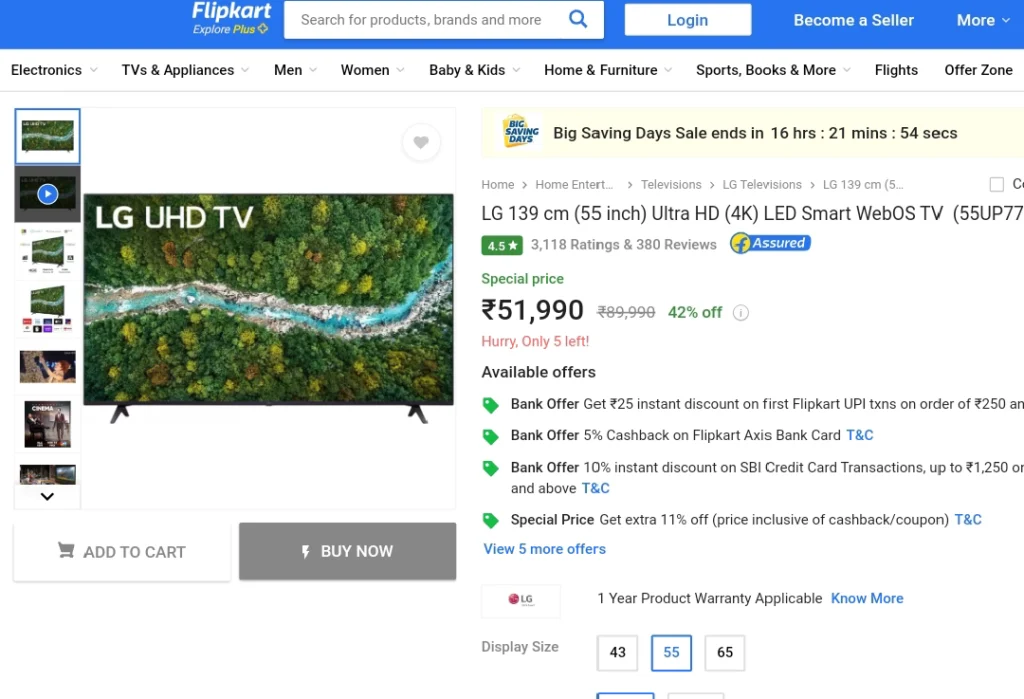This screenshot has width=1024, height=699.
Task: Open View 5 more offers link
Action: [544, 549]
